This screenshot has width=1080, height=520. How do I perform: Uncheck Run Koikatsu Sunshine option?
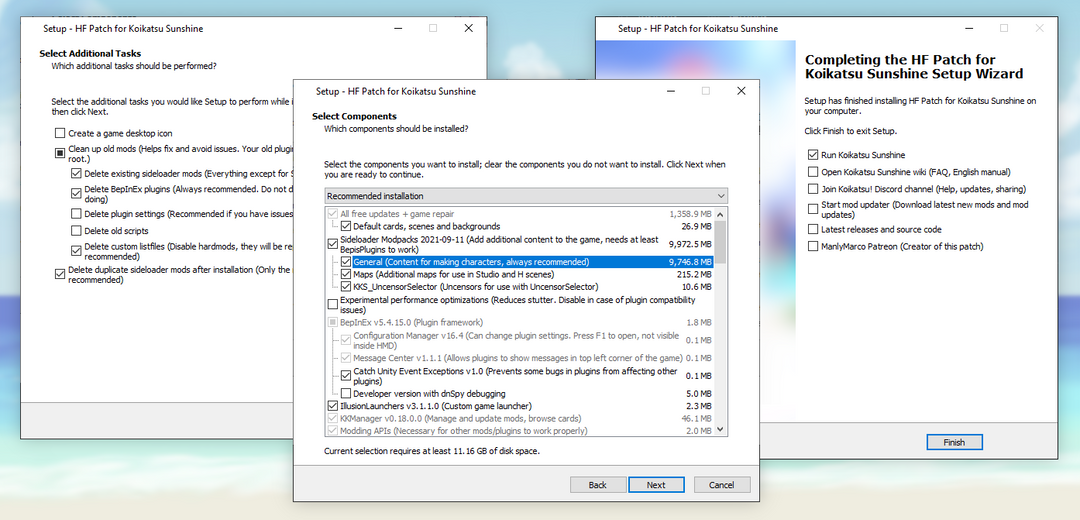coord(813,155)
